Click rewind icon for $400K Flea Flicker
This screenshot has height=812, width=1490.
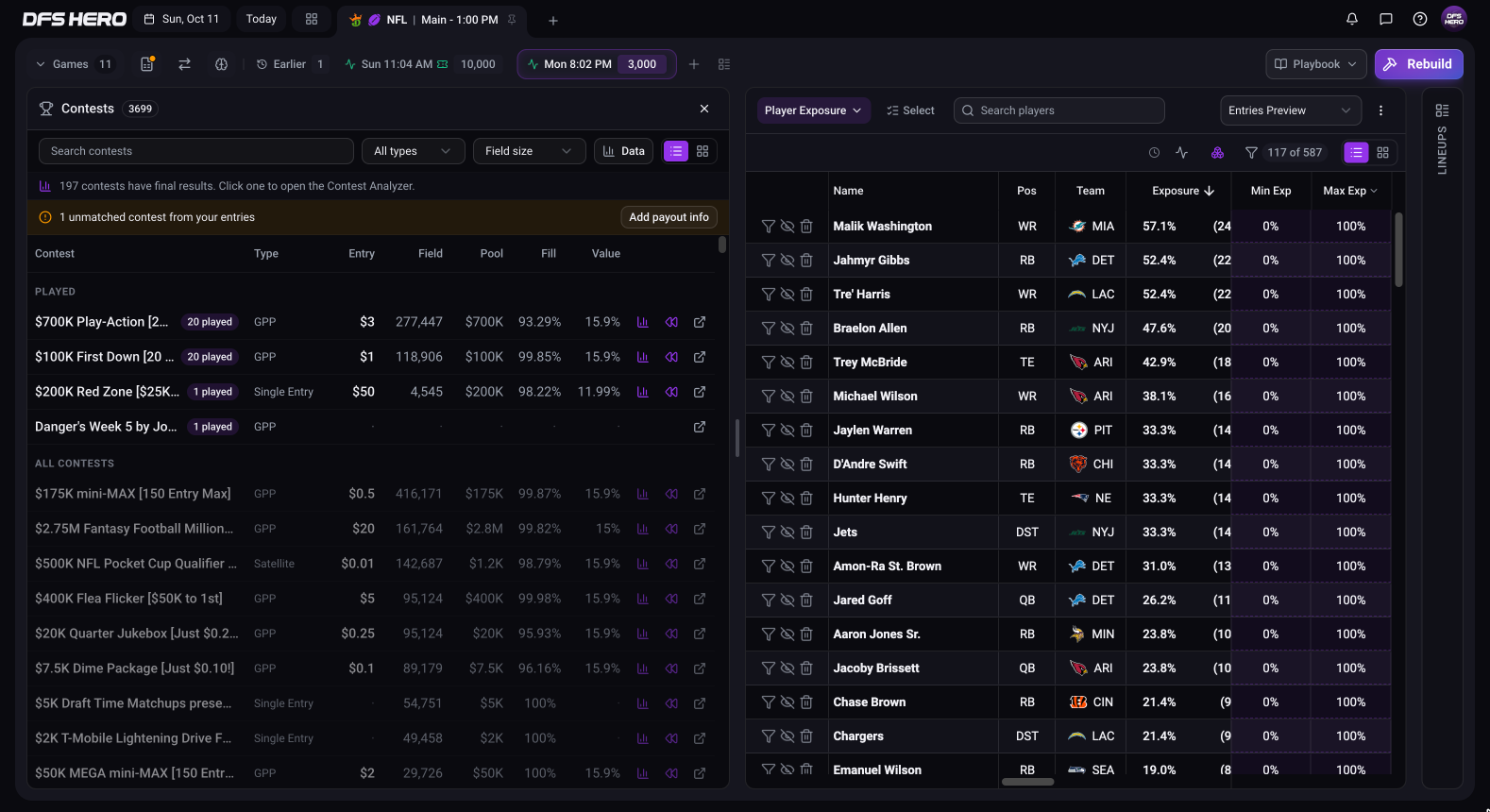point(672,598)
